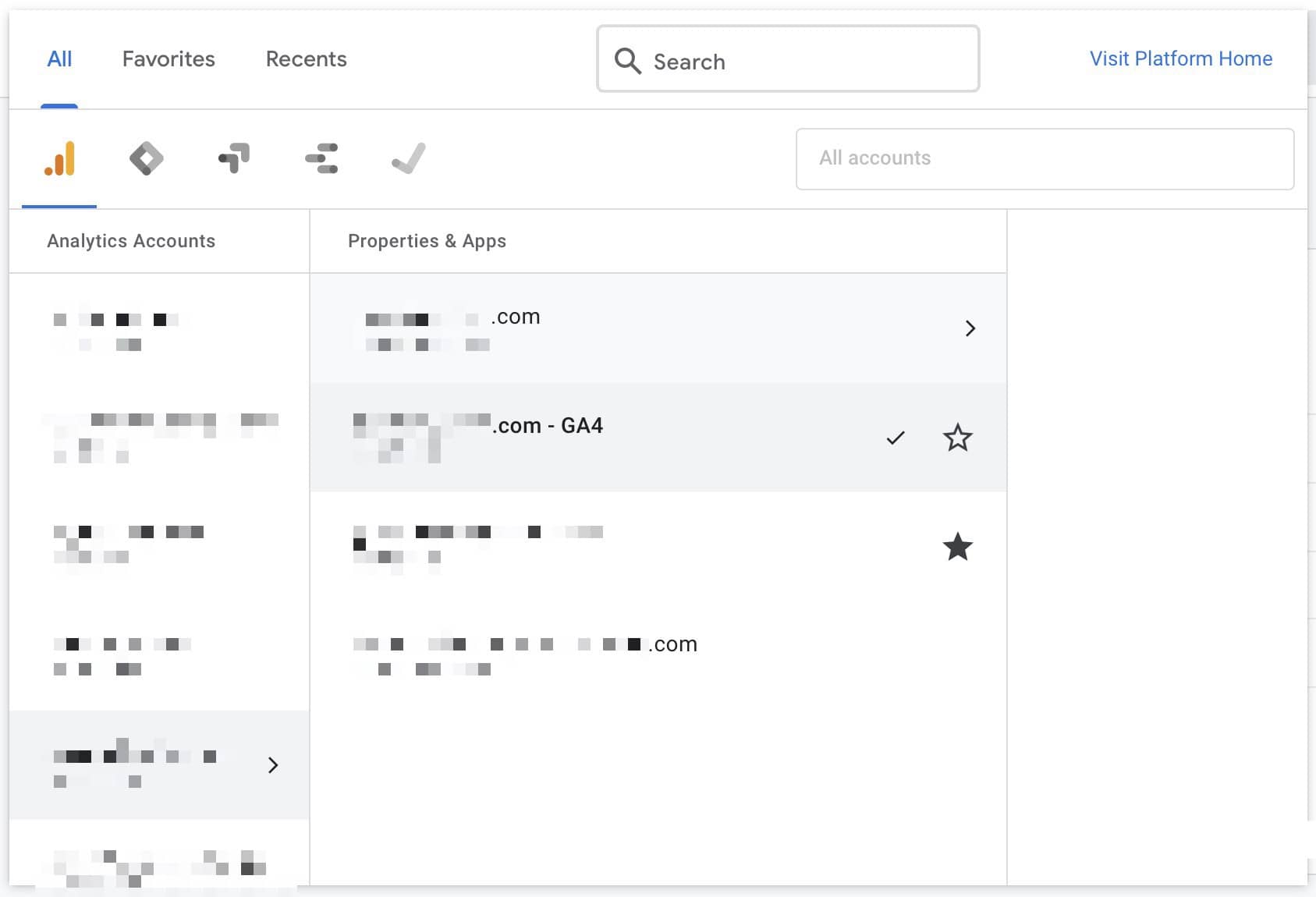Select the Google Analytics product icon

click(x=59, y=158)
